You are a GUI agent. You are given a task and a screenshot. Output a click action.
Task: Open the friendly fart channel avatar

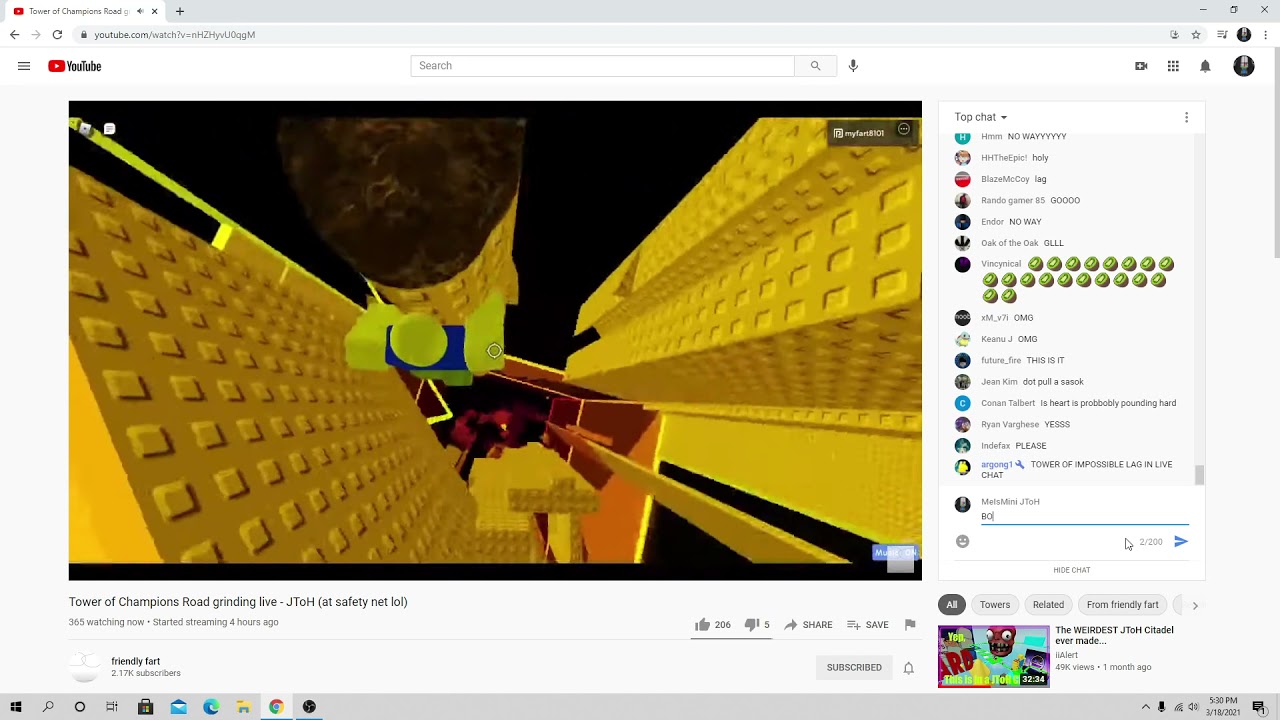(85, 668)
